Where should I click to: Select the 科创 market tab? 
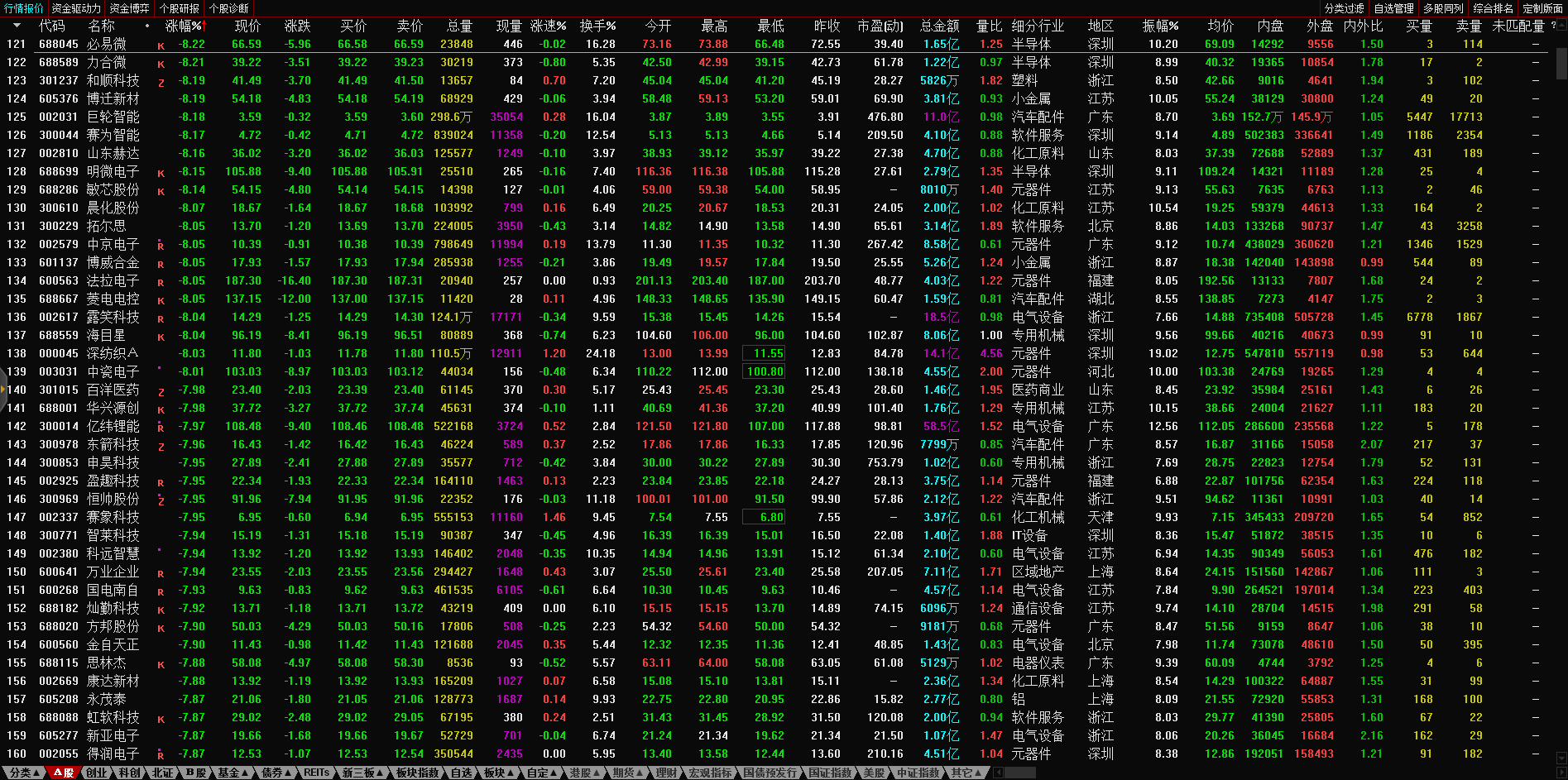[x=129, y=773]
